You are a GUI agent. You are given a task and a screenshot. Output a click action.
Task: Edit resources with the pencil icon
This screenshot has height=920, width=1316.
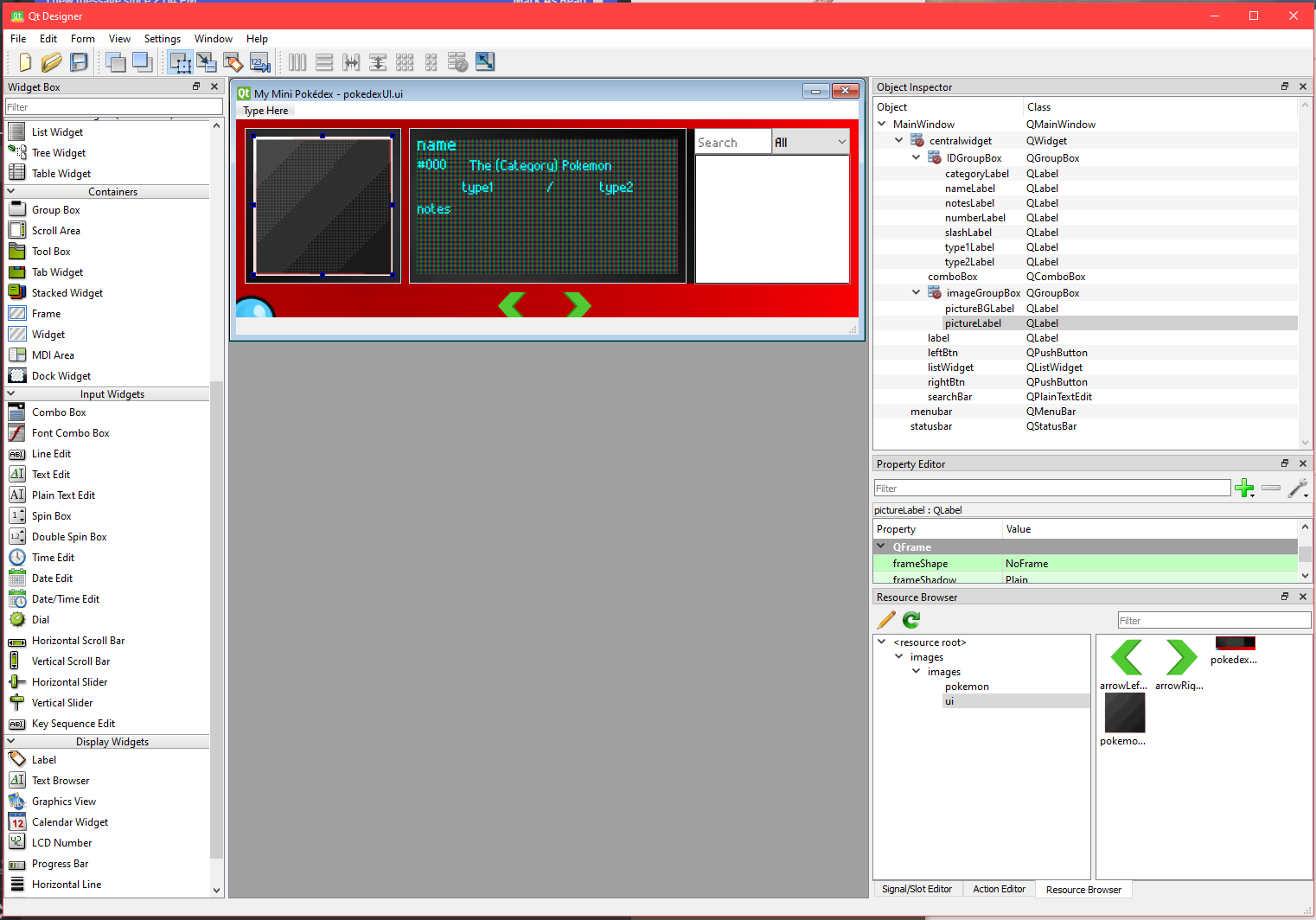pos(886,620)
